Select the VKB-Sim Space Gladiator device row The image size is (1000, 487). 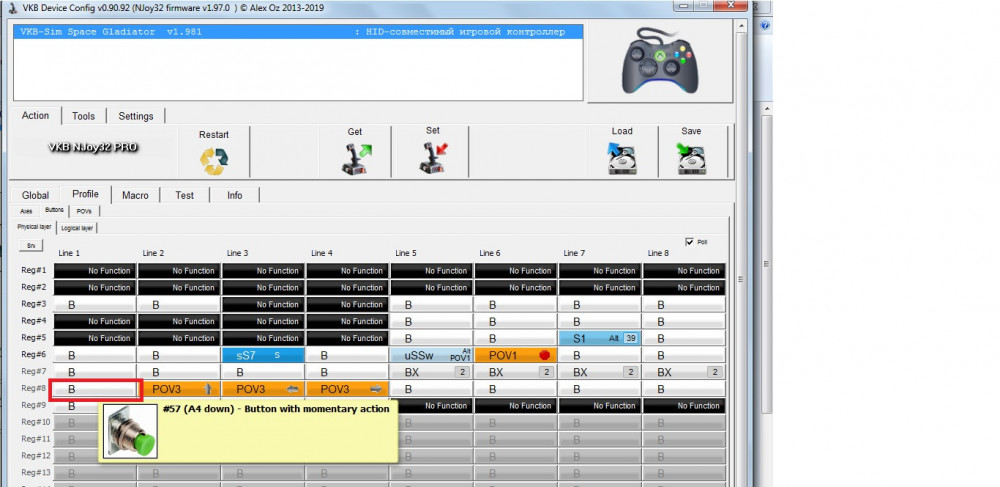tap(298, 32)
